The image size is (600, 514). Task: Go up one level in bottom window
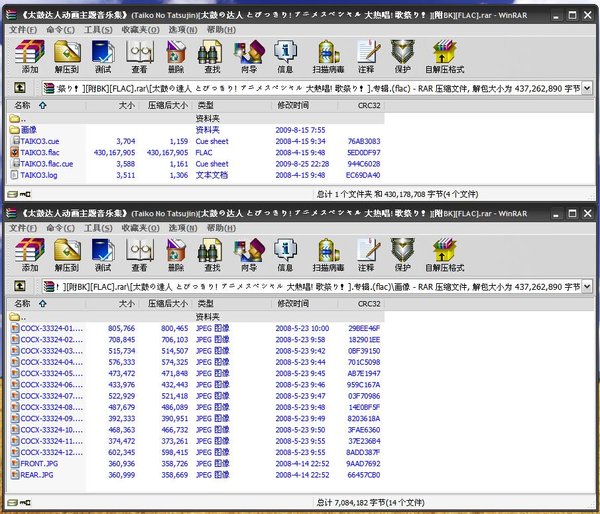click(x=20, y=286)
